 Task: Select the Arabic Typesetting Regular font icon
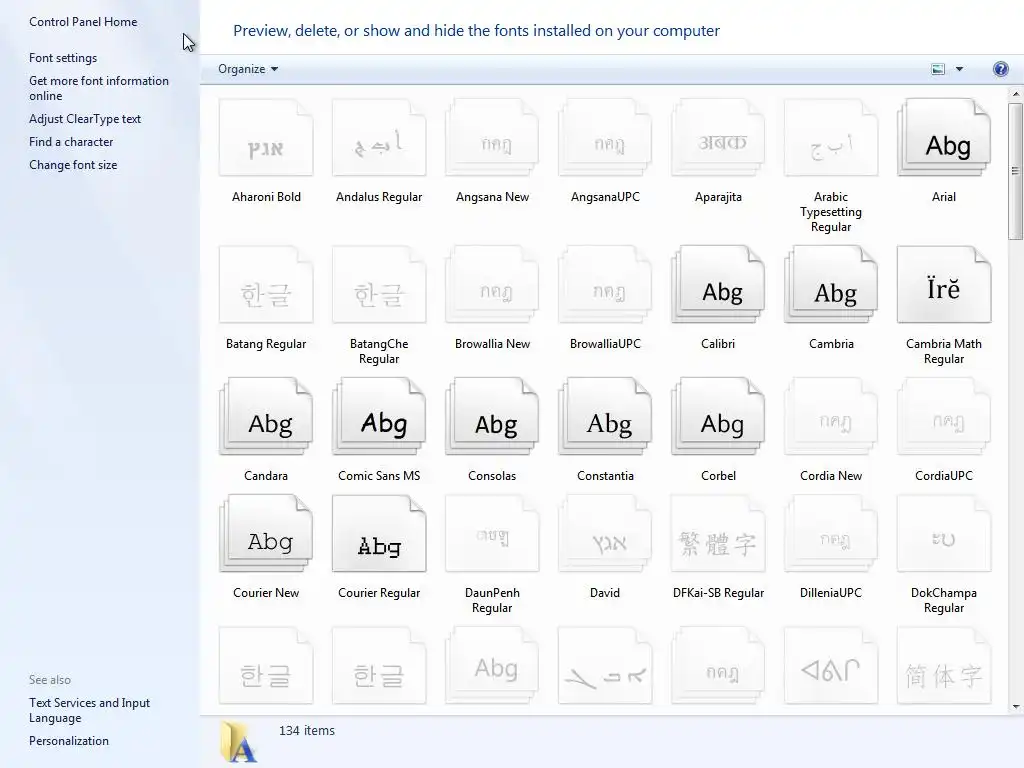[831, 138]
